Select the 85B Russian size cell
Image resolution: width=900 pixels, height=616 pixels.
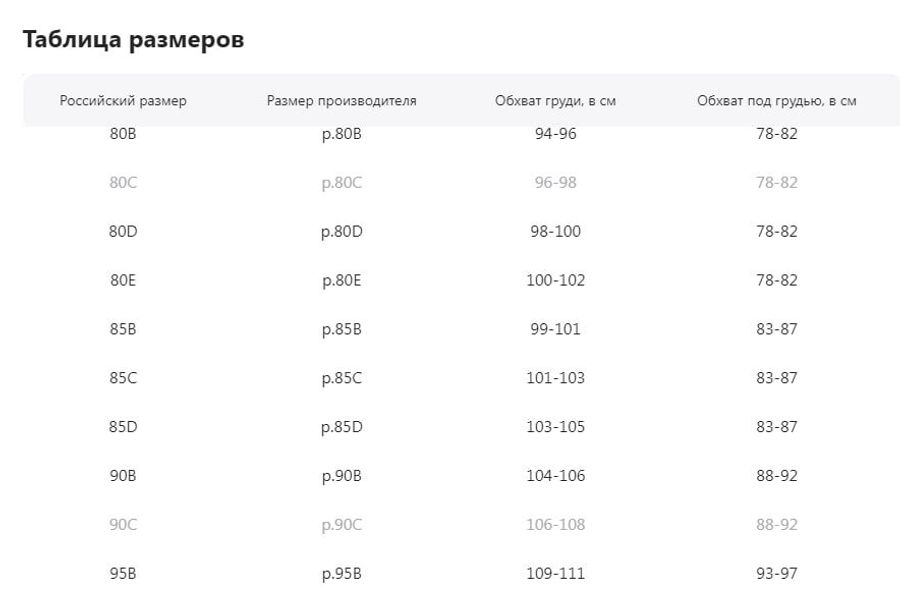point(123,329)
